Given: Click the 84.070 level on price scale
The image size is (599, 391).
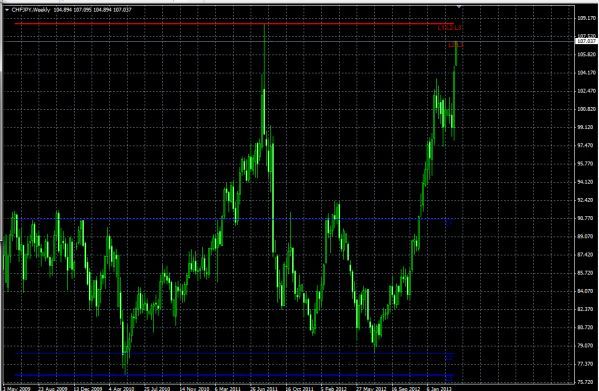Looking at the screenshot, I should tap(586, 291).
